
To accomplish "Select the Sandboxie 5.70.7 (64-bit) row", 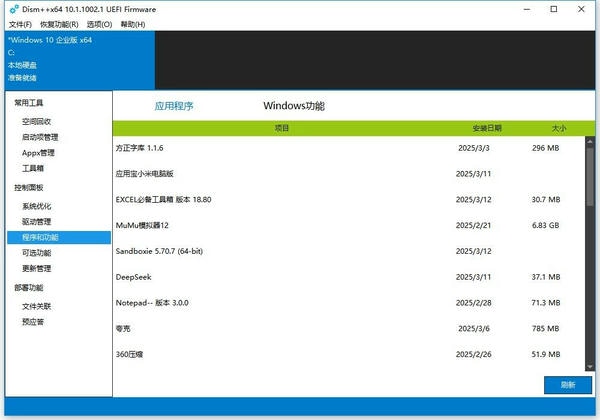I will tap(349, 251).
